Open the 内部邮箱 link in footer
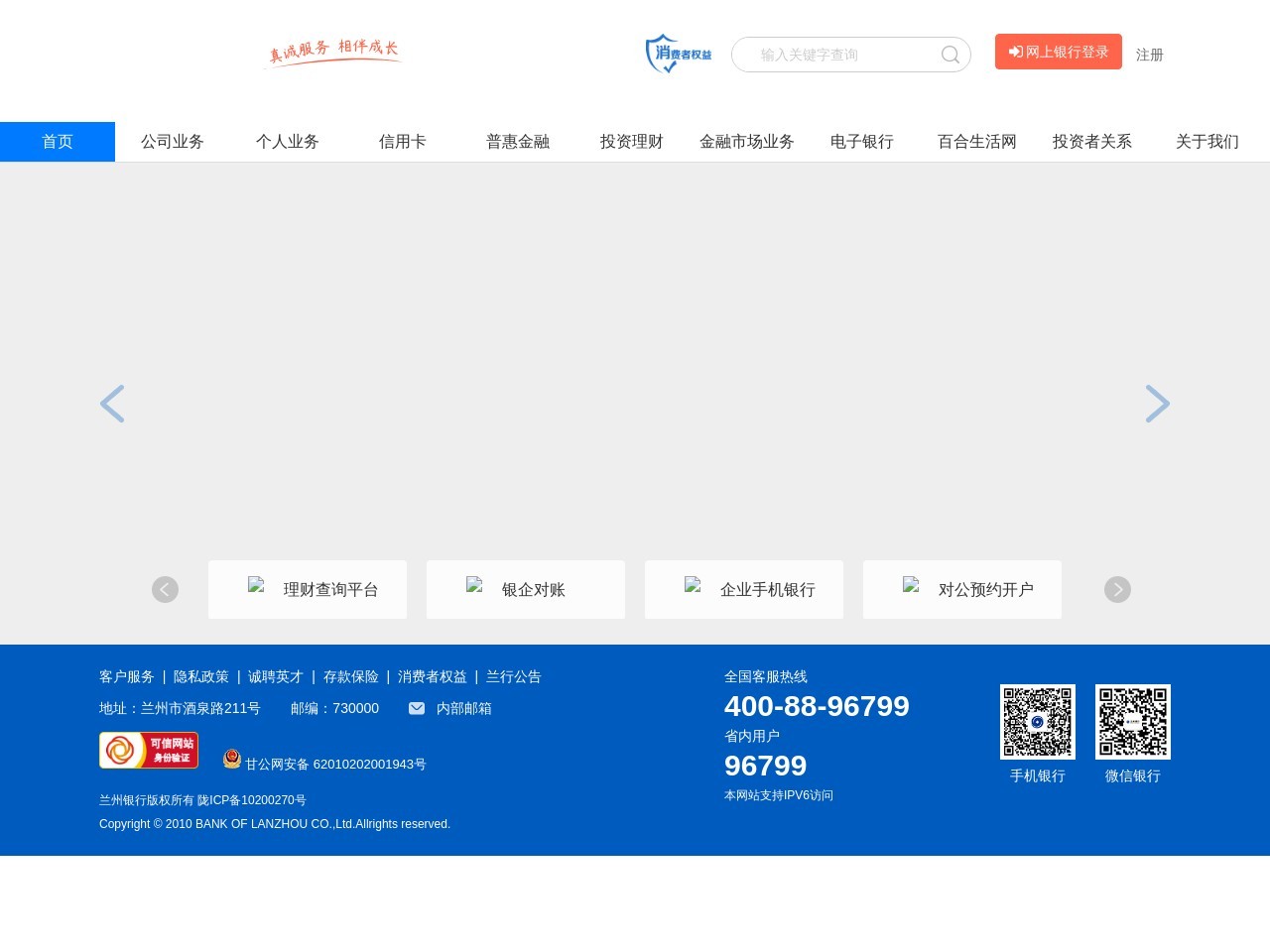1270x952 pixels. 463,708
